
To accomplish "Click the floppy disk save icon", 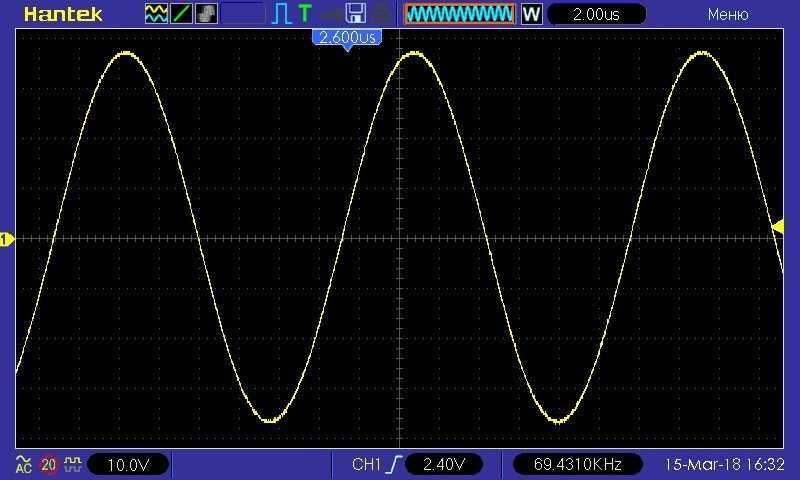I will coord(356,14).
